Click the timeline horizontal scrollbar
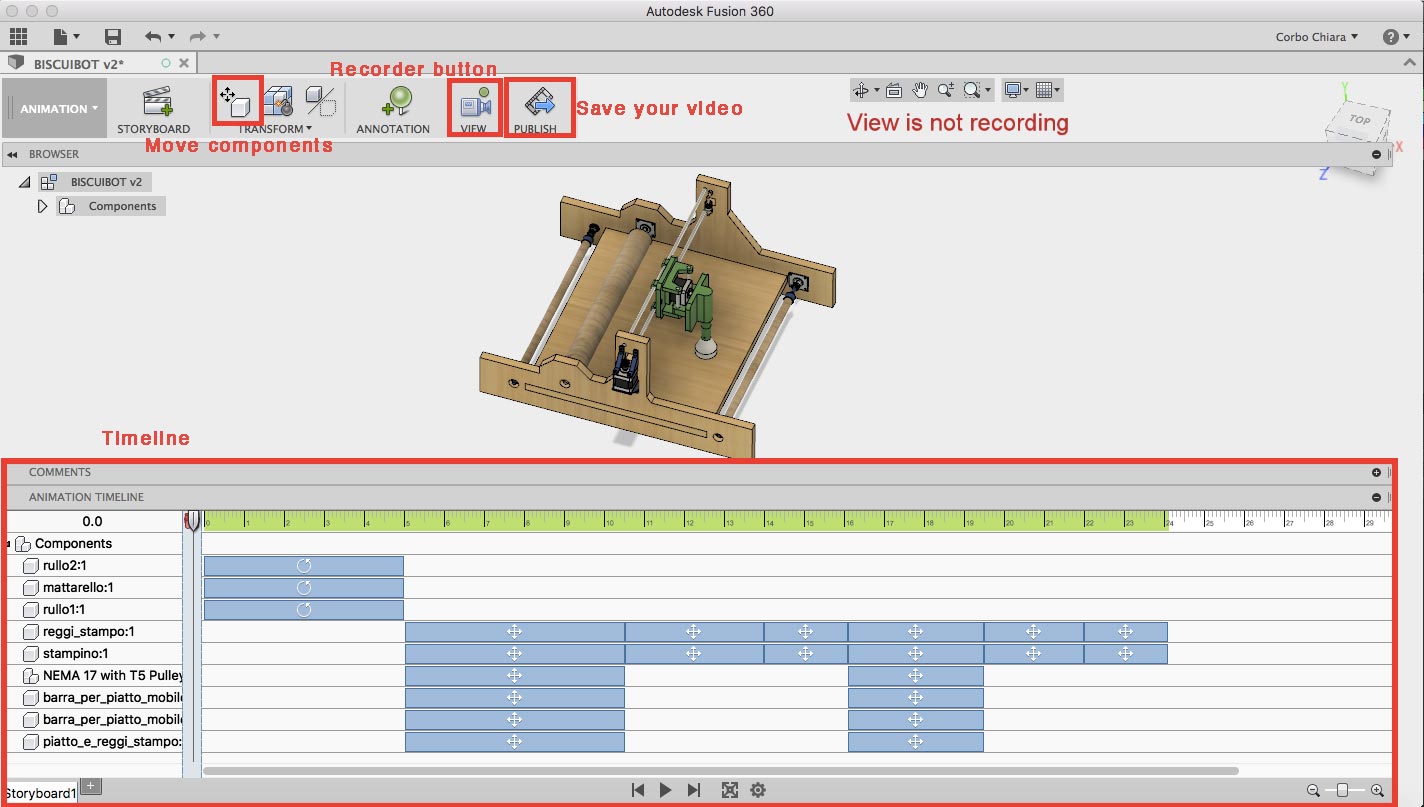Screen dimensions: 1424x807 click(x=720, y=771)
